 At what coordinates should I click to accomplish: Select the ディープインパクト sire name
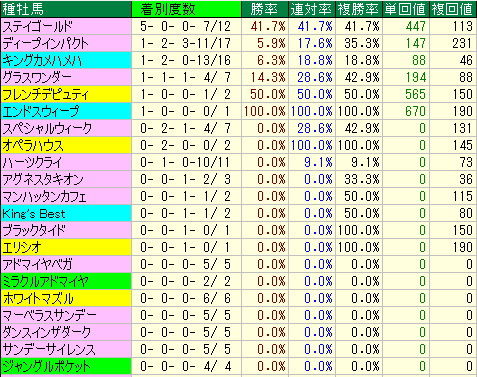click(x=45, y=43)
